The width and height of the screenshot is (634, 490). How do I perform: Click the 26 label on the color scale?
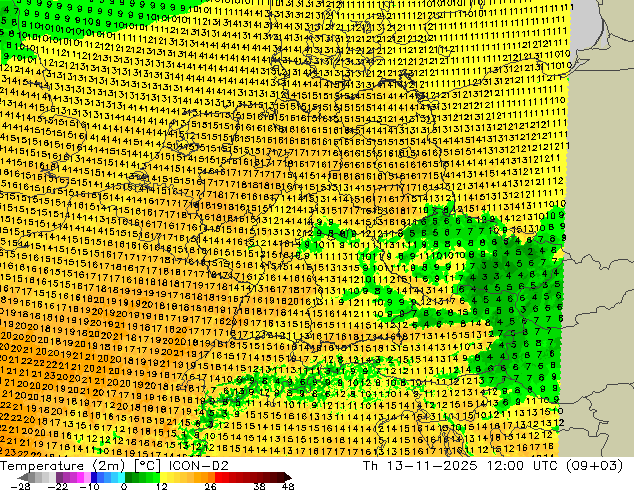coord(210,486)
